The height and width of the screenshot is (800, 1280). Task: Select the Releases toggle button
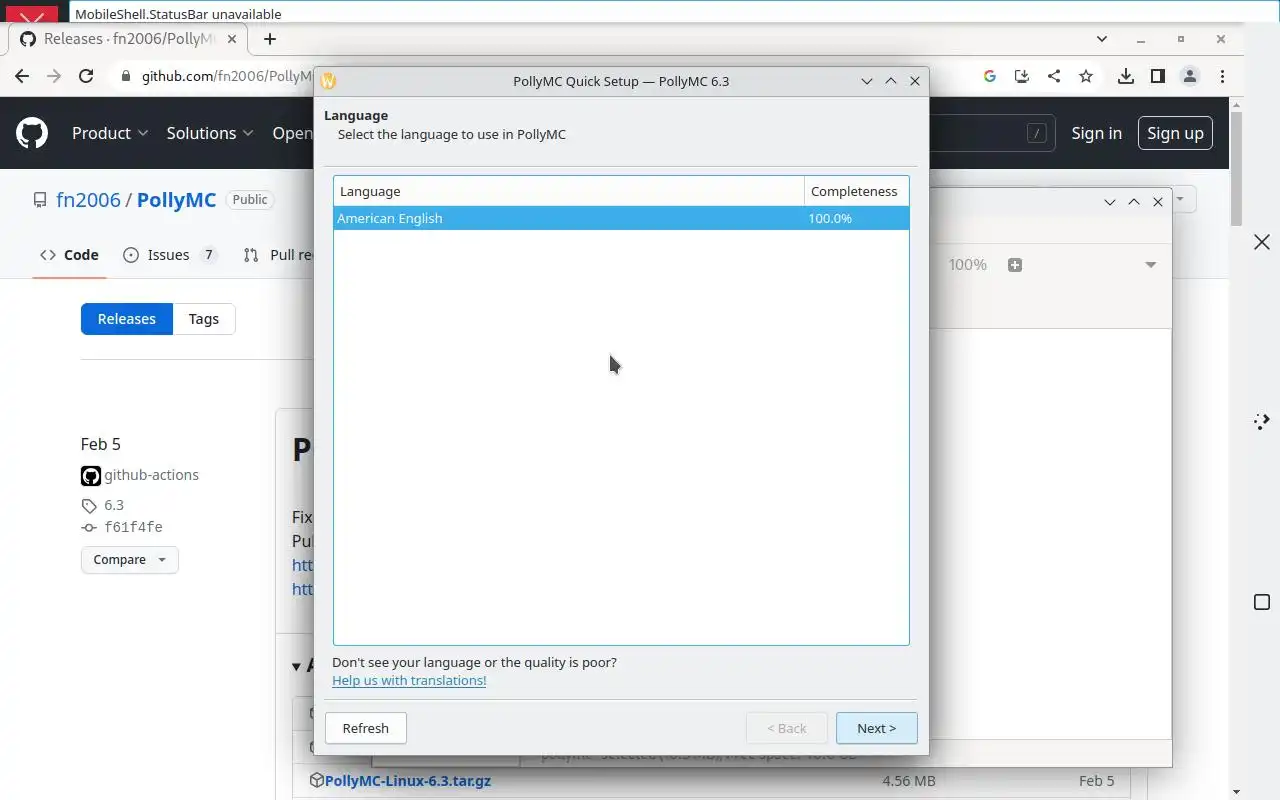click(x=127, y=319)
